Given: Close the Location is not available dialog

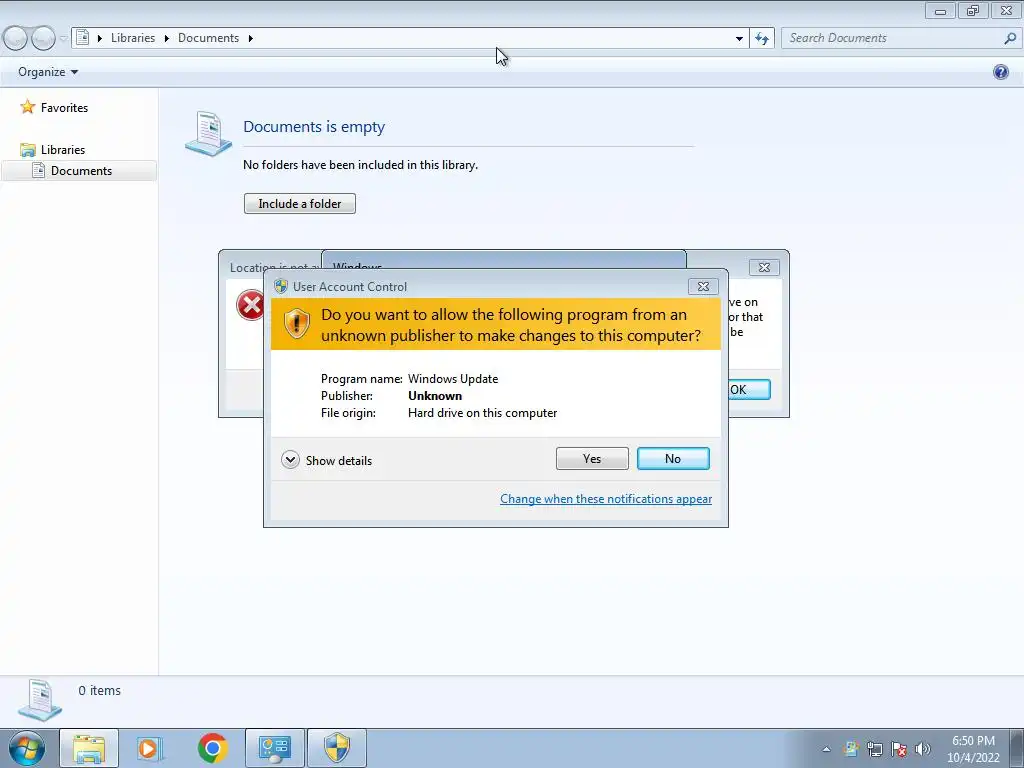Looking at the screenshot, I should 764,267.
